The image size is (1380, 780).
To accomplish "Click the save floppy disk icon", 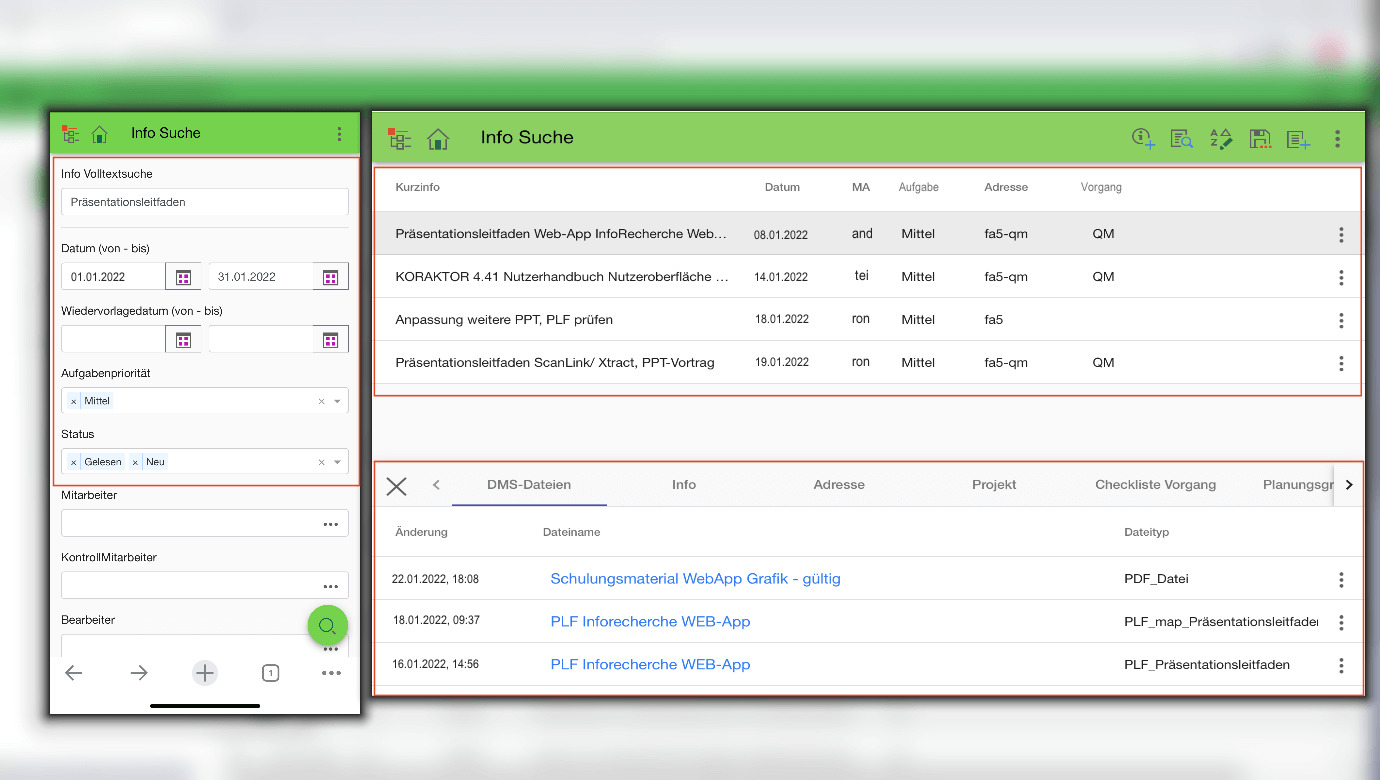I will point(1260,139).
